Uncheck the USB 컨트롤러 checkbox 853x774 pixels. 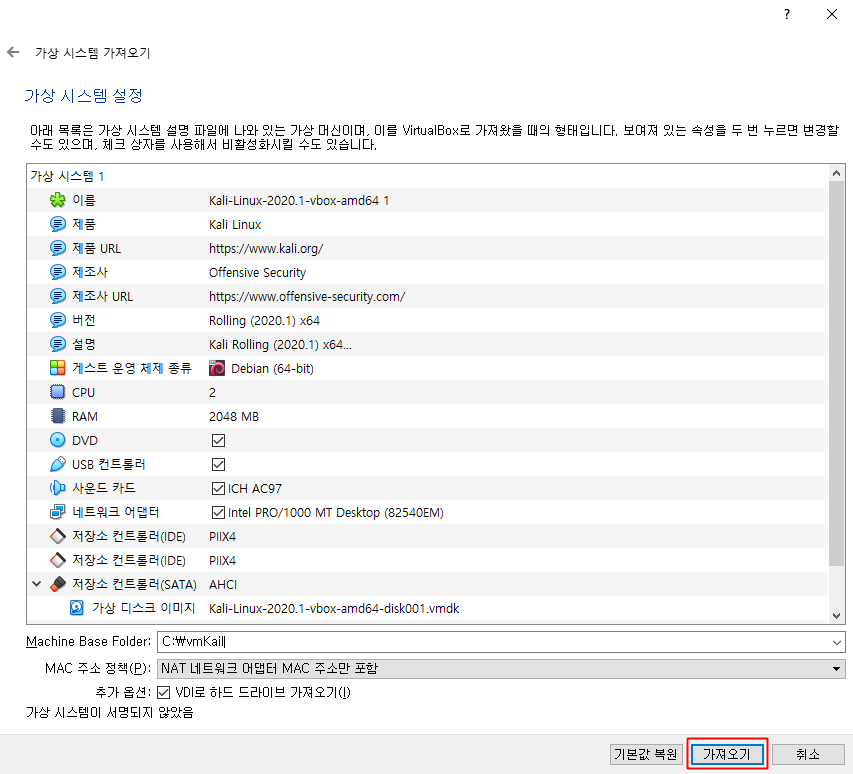click(x=218, y=464)
